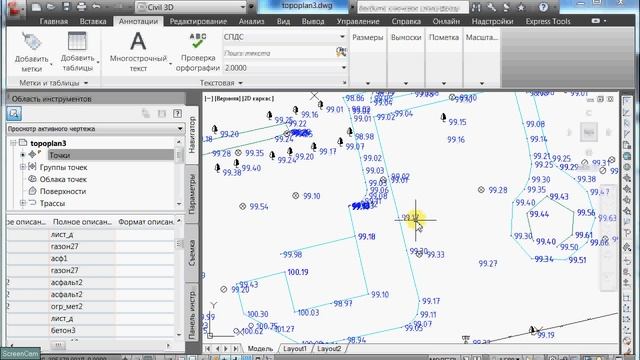Switch to the Express Tools ribbon tab
640x360 pixels.
point(548,21)
